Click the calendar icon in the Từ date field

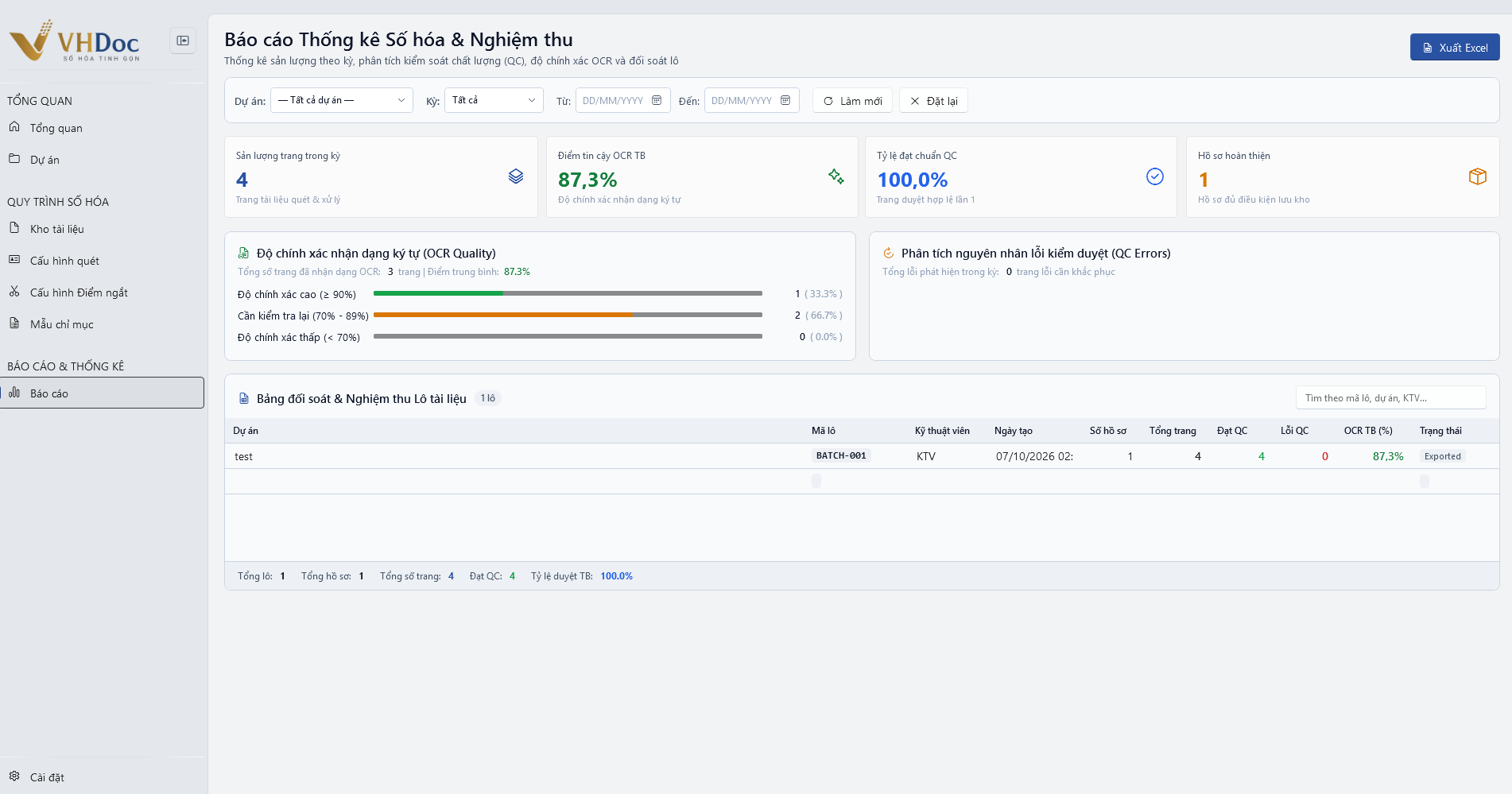(657, 100)
